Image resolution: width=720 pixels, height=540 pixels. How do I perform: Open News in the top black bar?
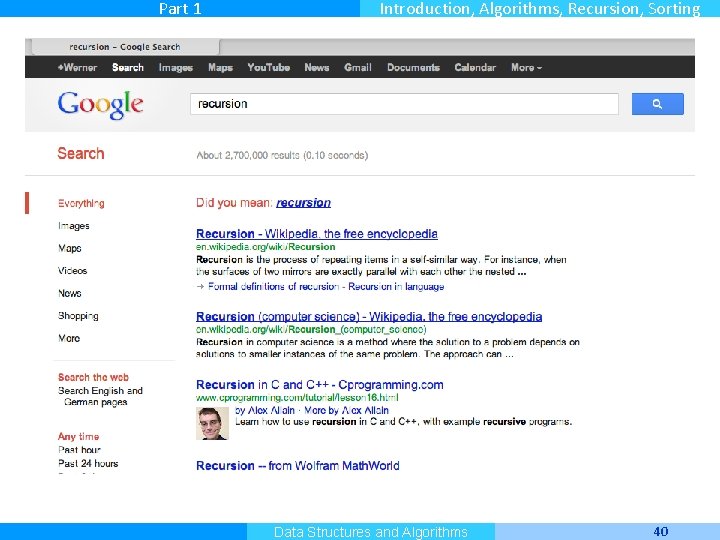[317, 68]
